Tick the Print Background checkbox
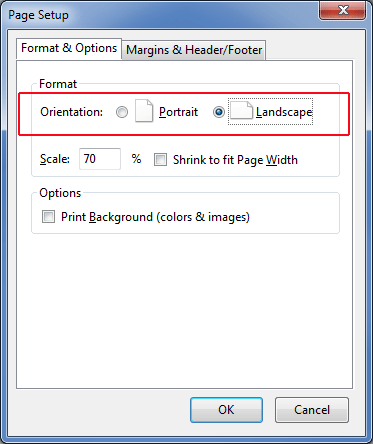The height and width of the screenshot is (444, 373). tap(48, 217)
